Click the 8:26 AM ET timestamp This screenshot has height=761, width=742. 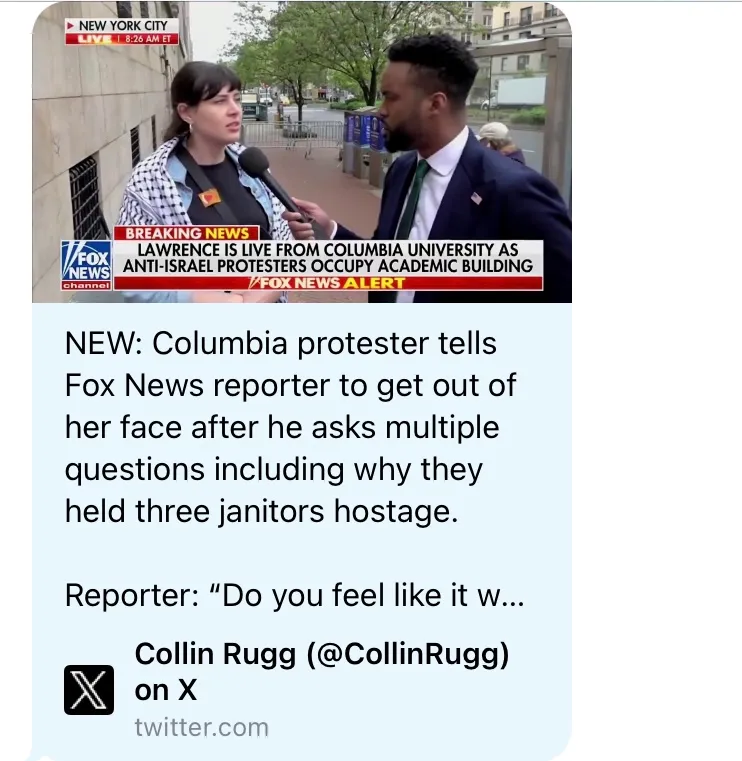148,39
